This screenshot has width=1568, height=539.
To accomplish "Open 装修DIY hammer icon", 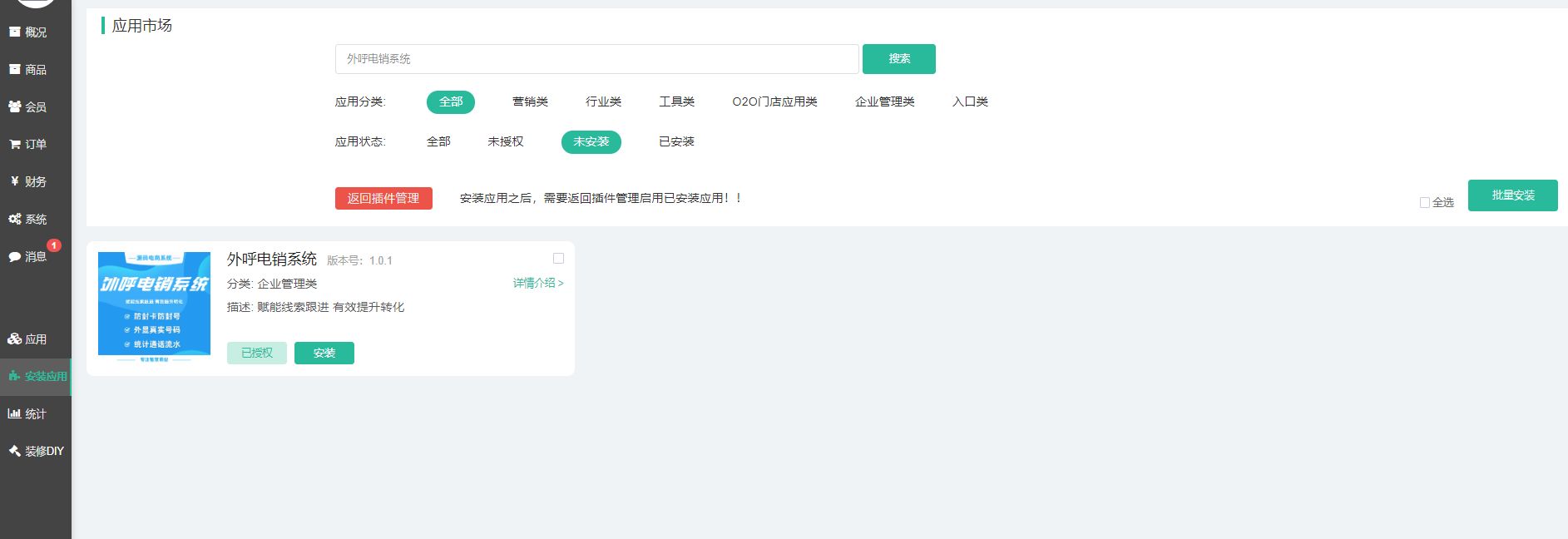I will click(x=14, y=451).
